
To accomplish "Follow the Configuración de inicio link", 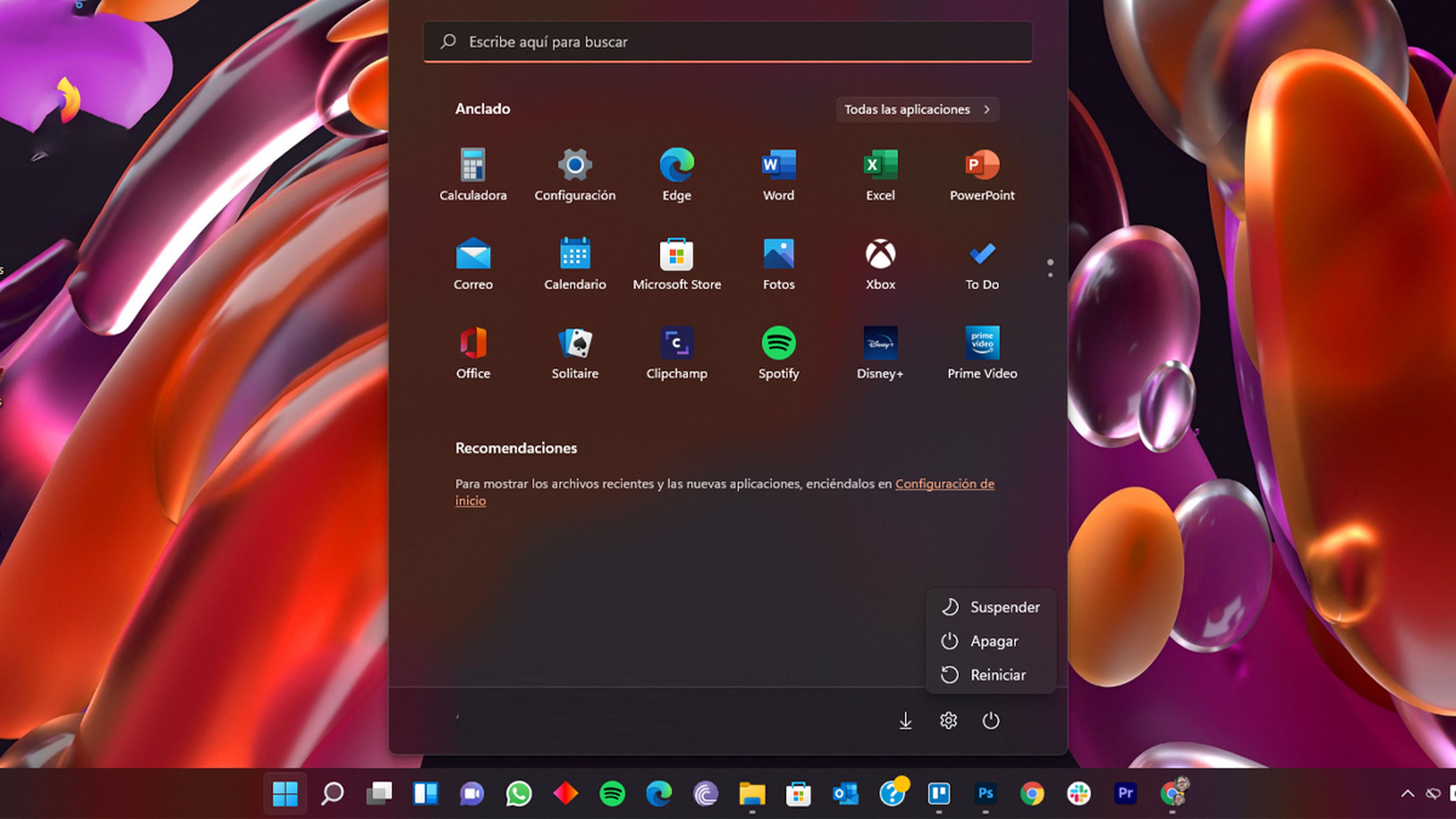I will point(944,484).
